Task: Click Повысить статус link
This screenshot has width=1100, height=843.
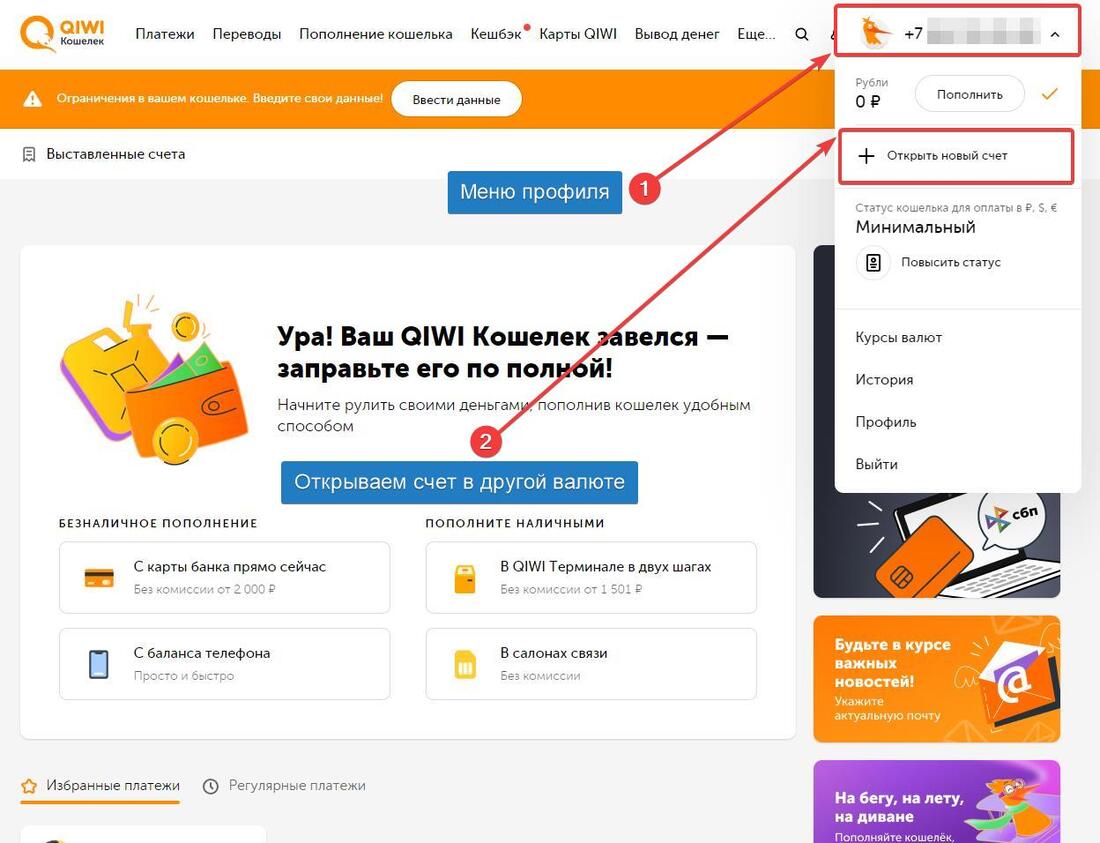Action: pos(951,262)
